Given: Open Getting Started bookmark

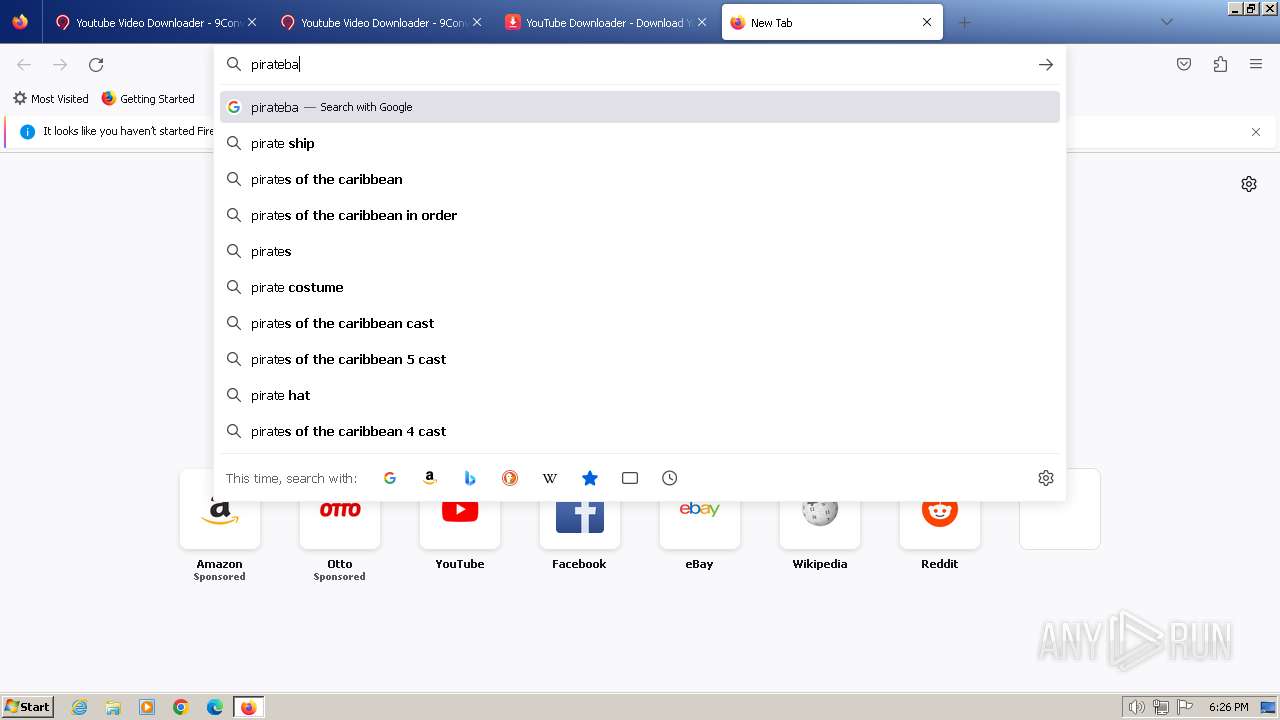Looking at the screenshot, I should click(x=148, y=99).
